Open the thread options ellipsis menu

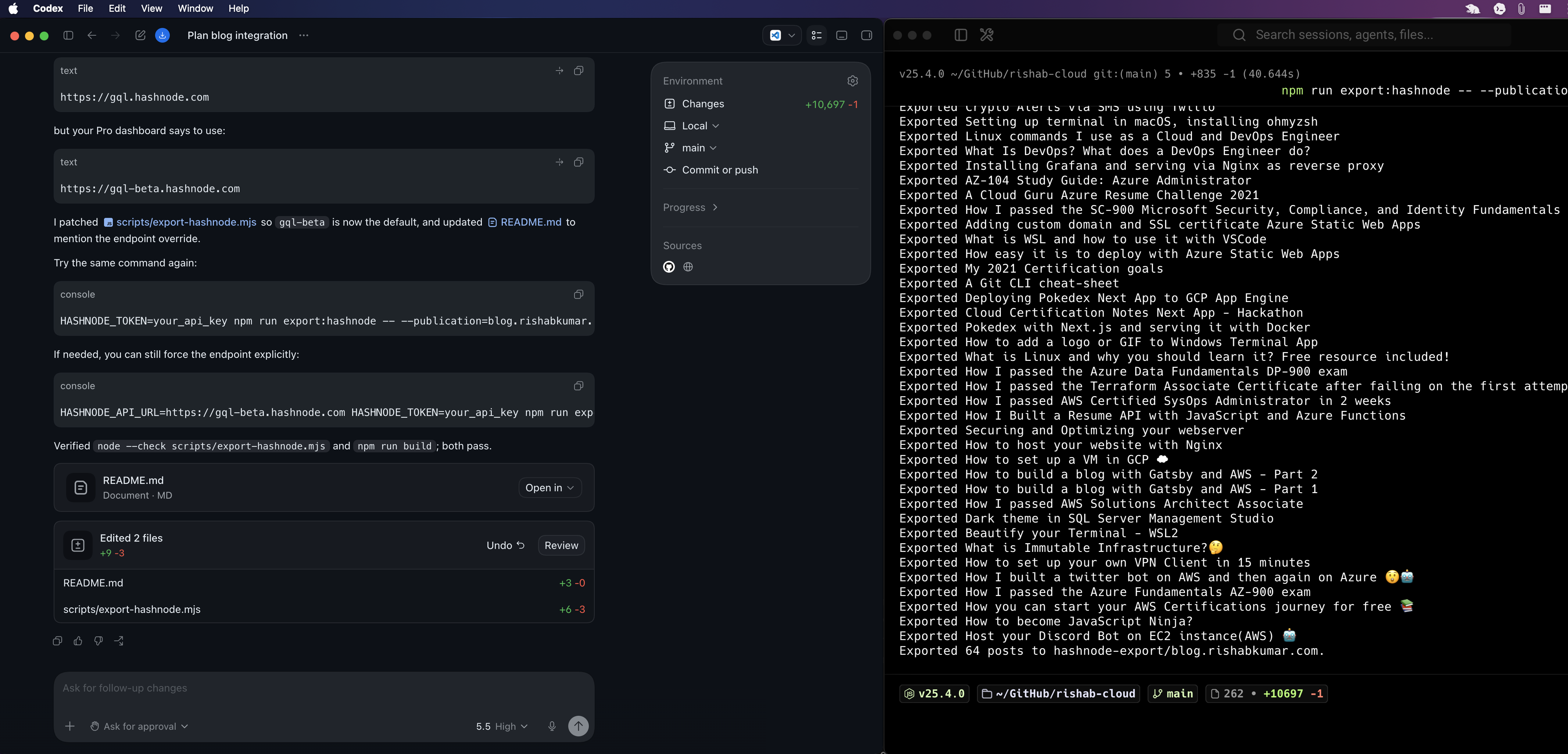click(x=304, y=35)
